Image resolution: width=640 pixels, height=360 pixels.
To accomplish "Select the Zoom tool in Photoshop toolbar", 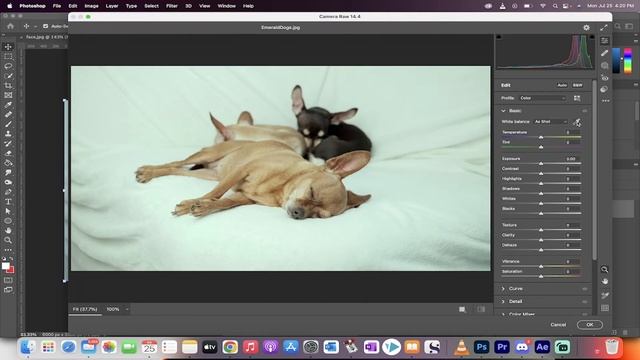I will click(8, 240).
